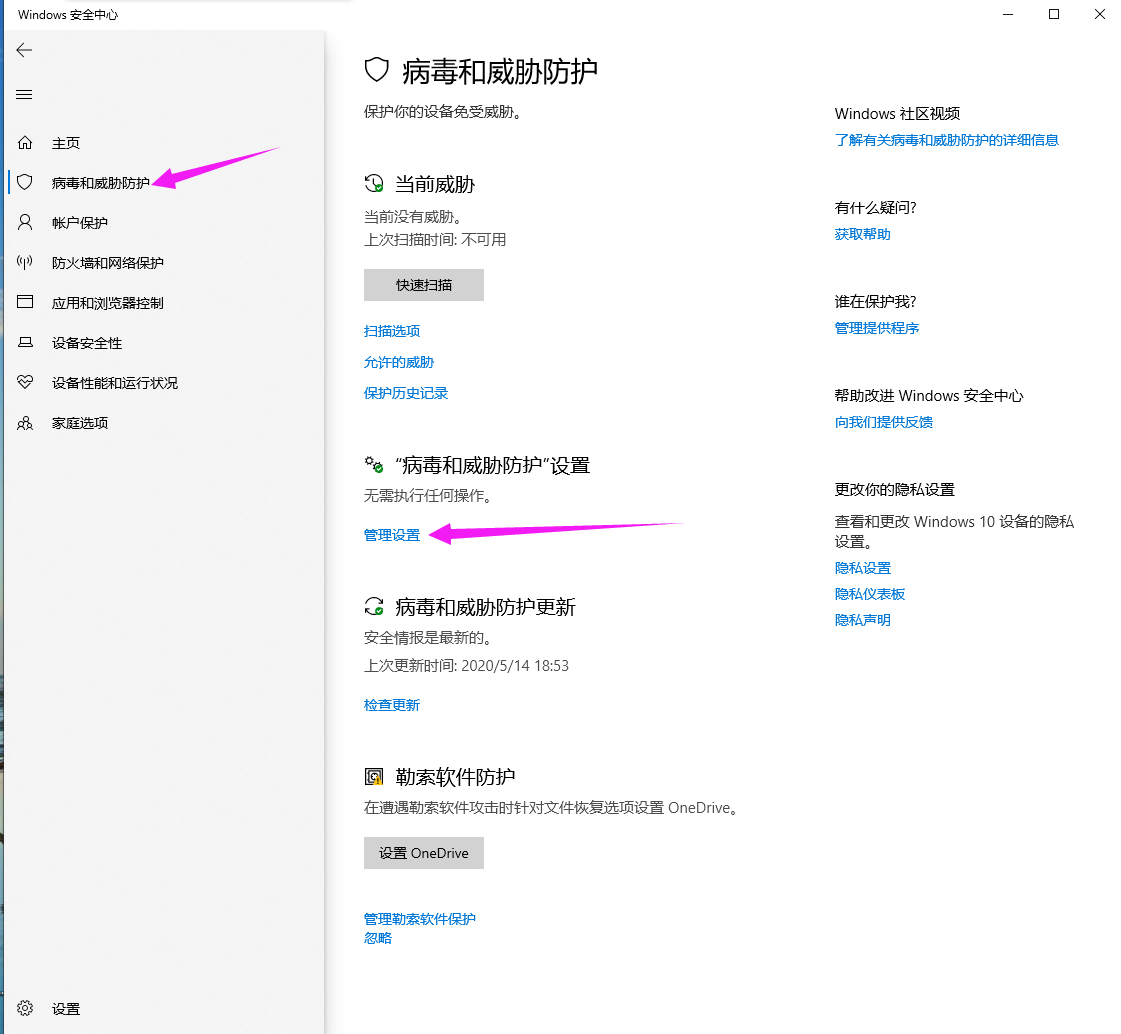This screenshot has height=1034, width=1121.
Task: Click the 勒索软件防护 heading text
Action: coord(455,777)
